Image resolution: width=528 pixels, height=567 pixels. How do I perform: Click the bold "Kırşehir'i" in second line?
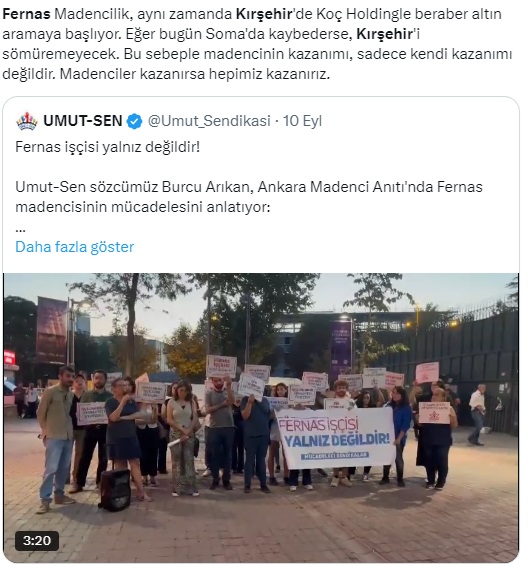pyautogui.click(x=388, y=34)
